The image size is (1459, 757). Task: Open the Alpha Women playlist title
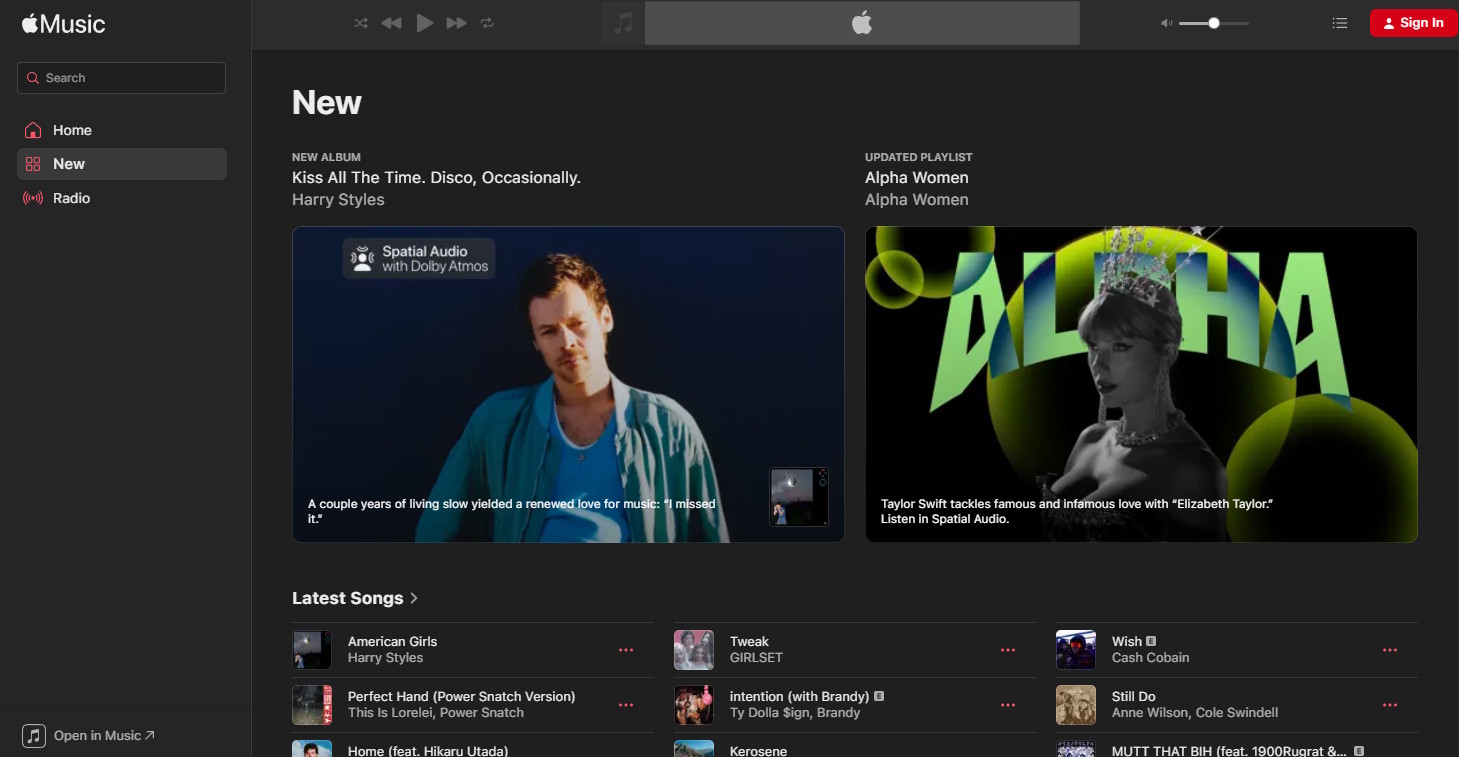917,178
